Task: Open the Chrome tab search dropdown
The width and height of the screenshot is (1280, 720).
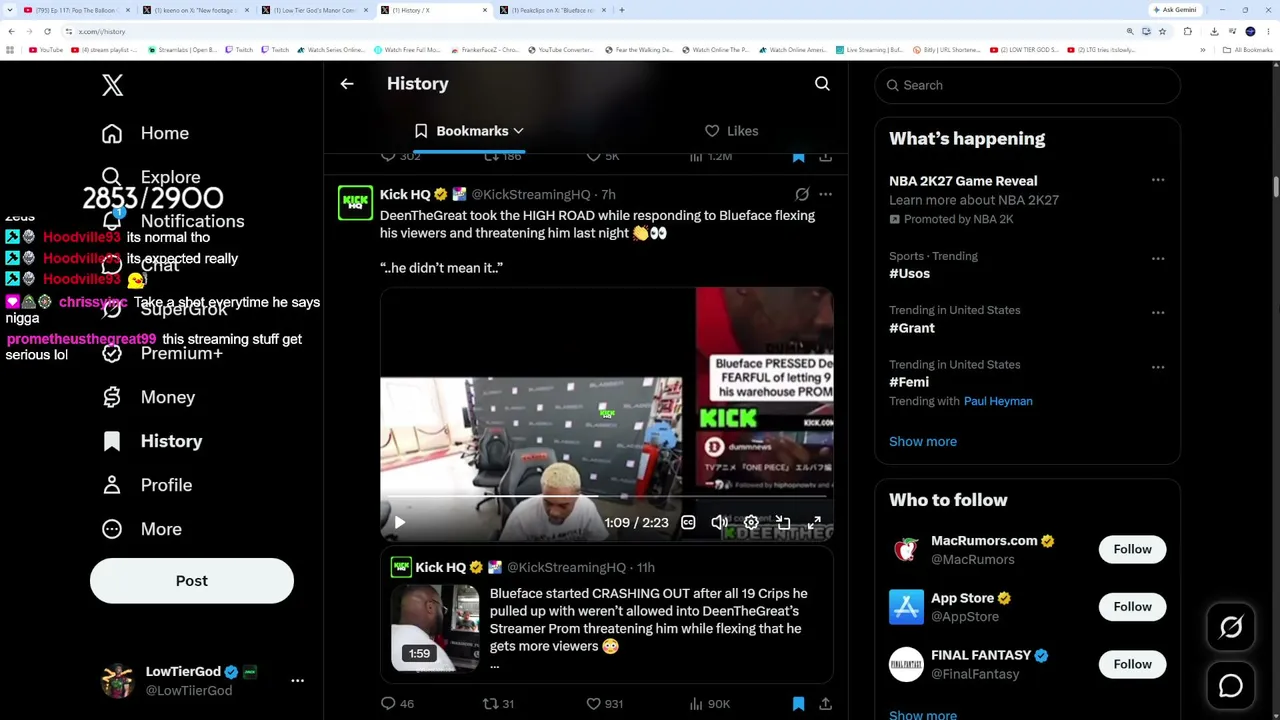Action: coord(10,10)
